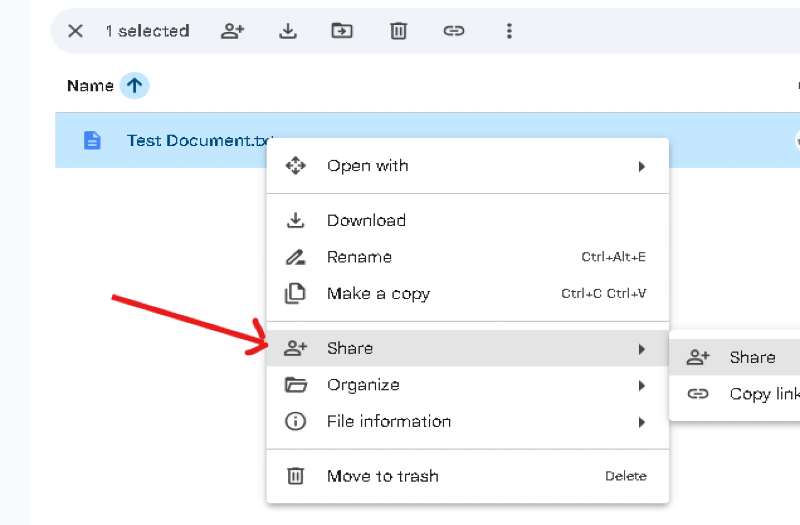This screenshot has width=800, height=525.
Task: Click the copy link icon in toolbar
Action: 454,31
